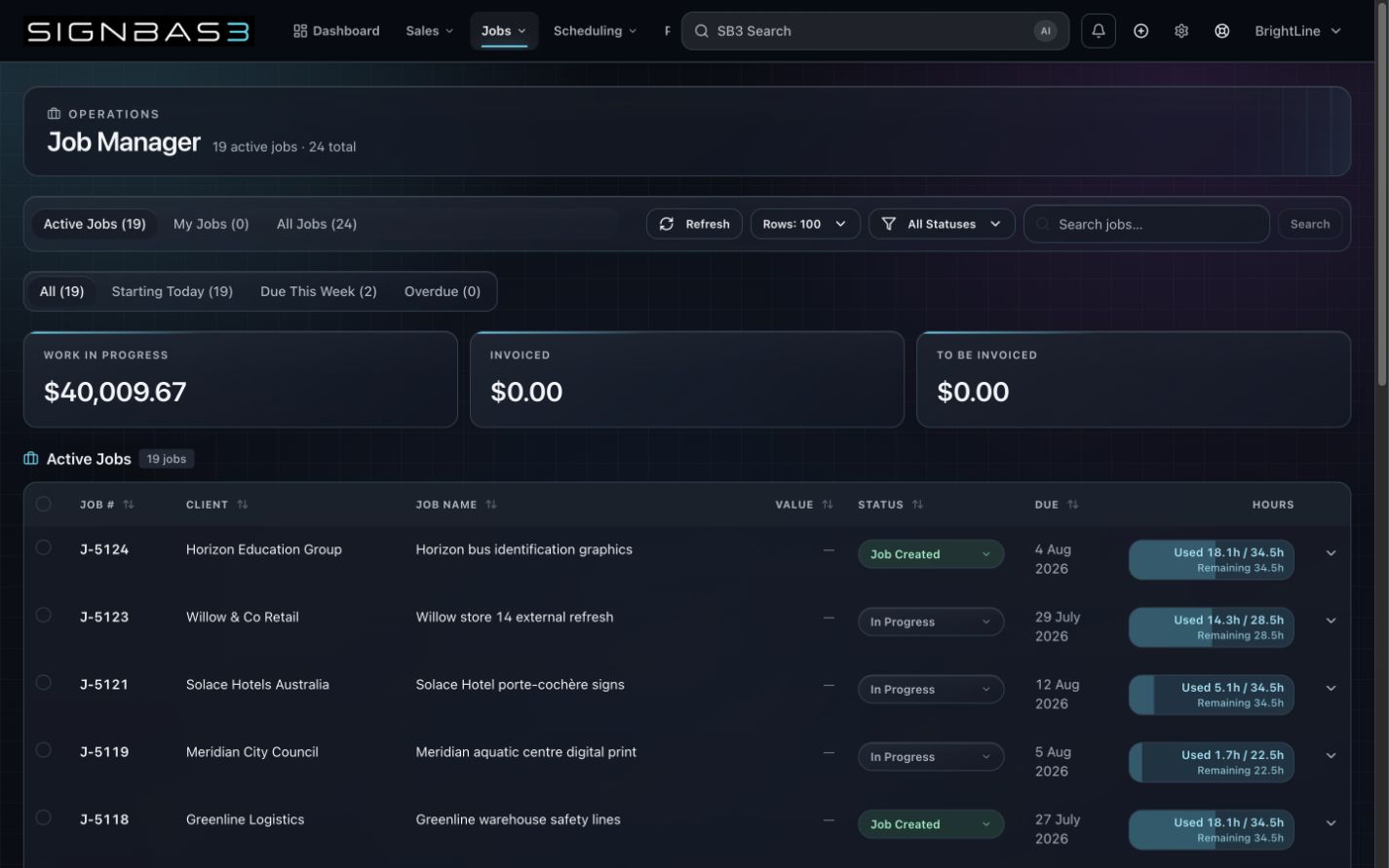
Task: Open BrightLine account menu
Action: coord(1297,31)
